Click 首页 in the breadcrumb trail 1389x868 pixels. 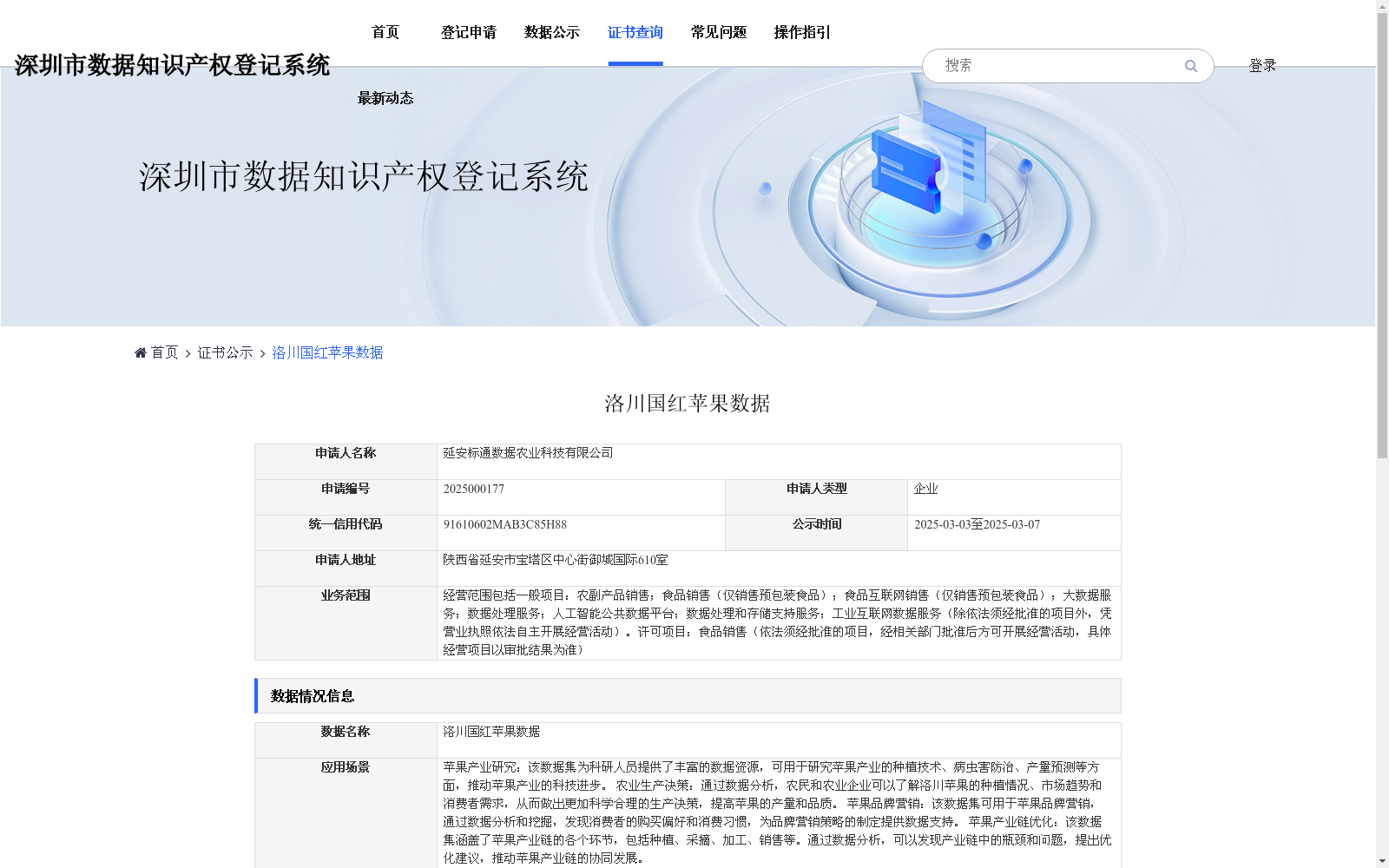[161, 352]
